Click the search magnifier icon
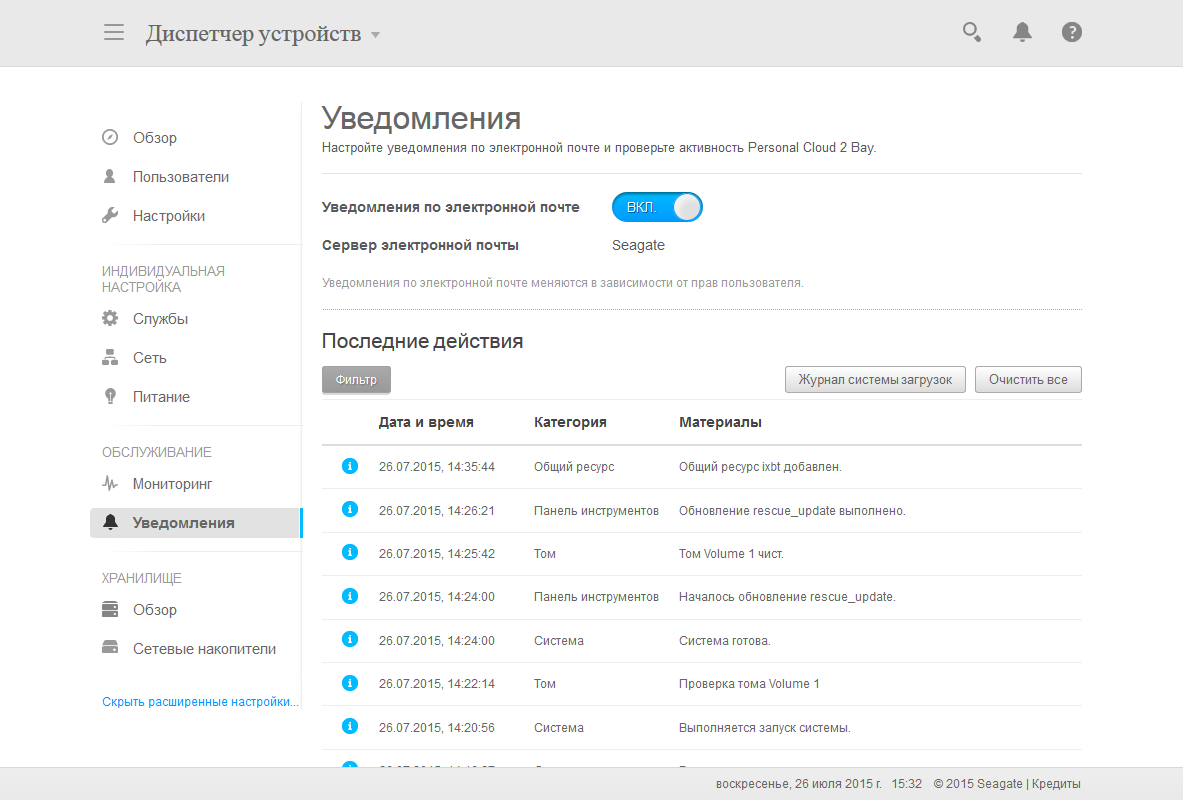The width and height of the screenshot is (1183, 800). 972,32
